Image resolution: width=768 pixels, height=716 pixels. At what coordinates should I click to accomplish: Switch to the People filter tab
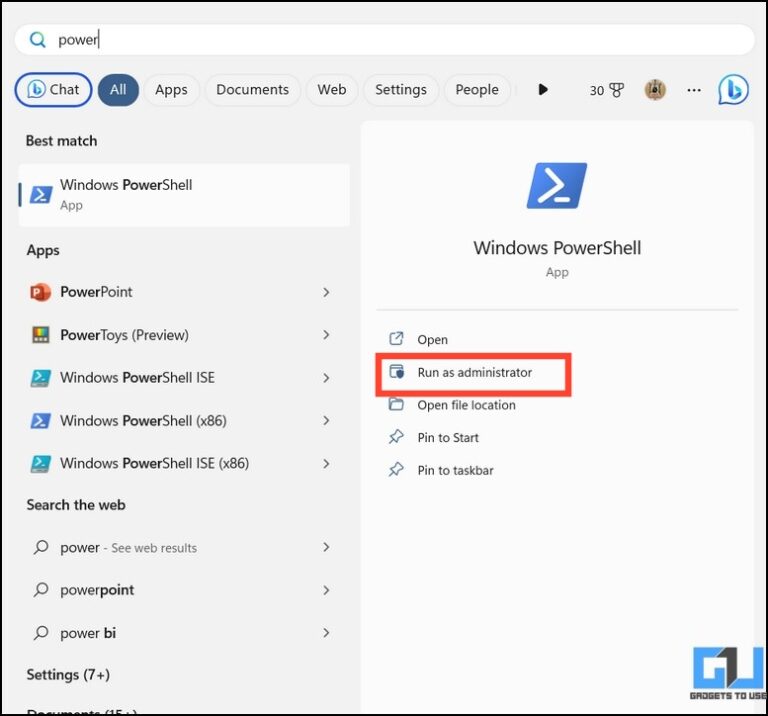[477, 90]
